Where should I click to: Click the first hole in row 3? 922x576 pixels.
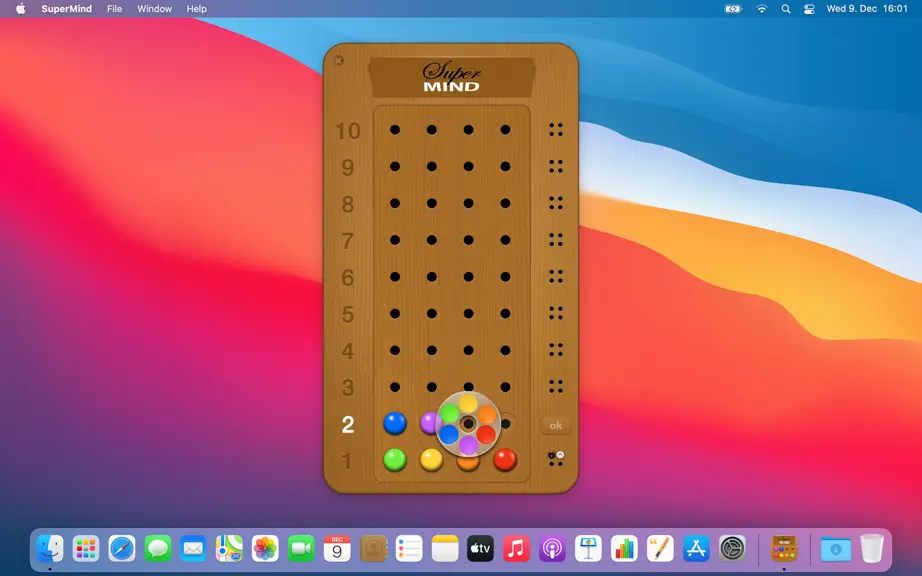(395, 387)
